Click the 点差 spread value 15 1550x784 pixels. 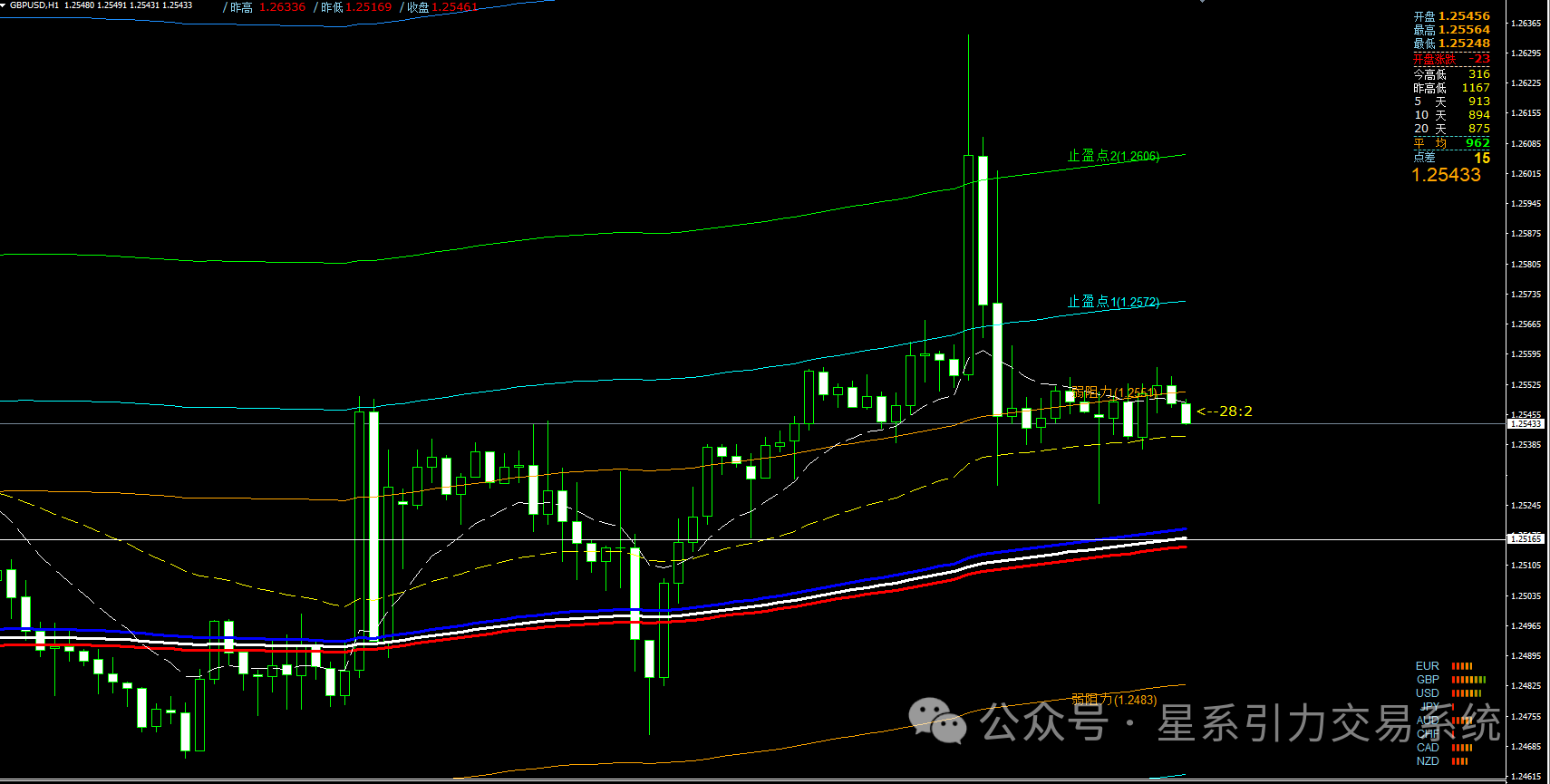coord(1482,158)
